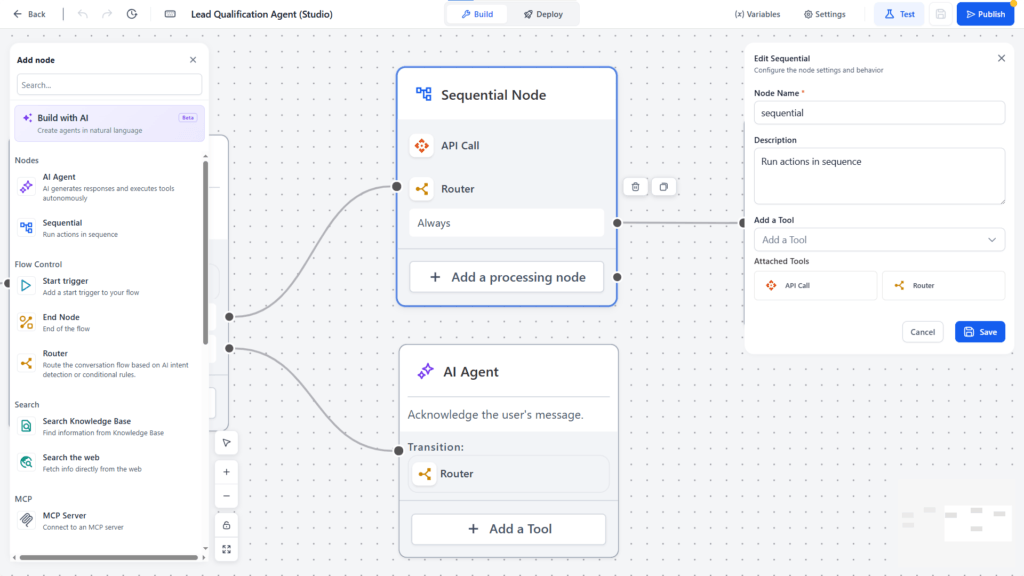Viewport: 1024px width, 576px height.
Task: Switch to the Deploy tab
Action: pyautogui.click(x=543, y=14)
